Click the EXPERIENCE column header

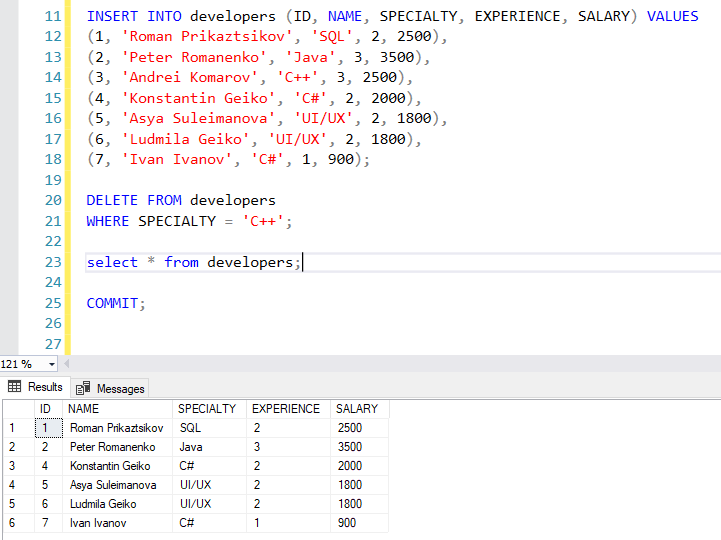click(x=286, y=409)
